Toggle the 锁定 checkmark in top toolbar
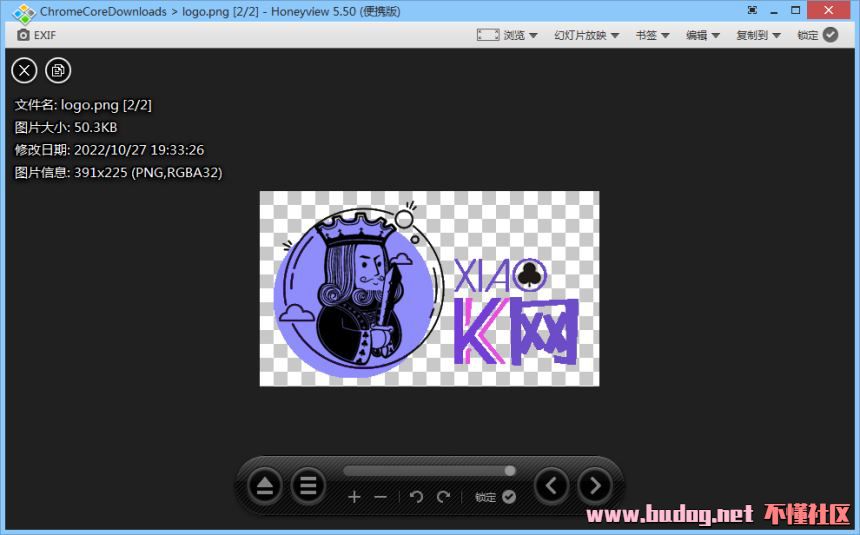Viewport: 860px width, 535px height. [830, 35]
